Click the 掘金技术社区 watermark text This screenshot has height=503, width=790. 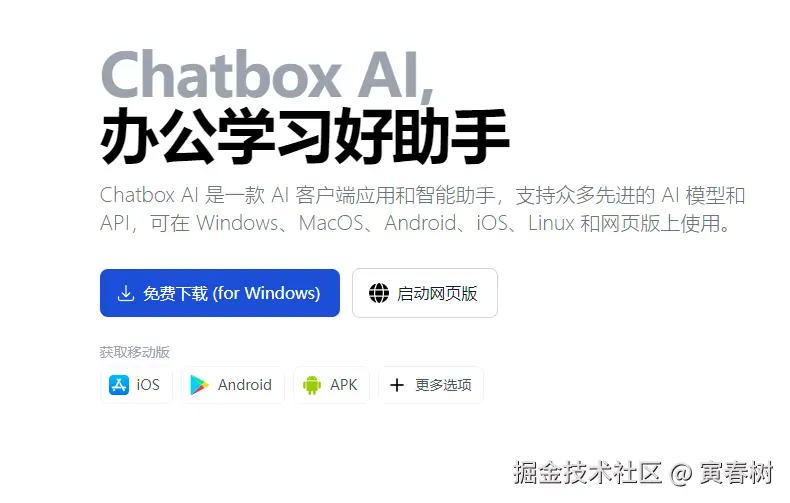587,473
